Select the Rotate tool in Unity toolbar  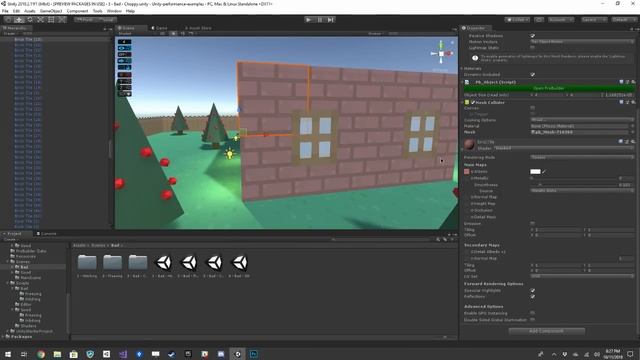(x=30, y=20)
